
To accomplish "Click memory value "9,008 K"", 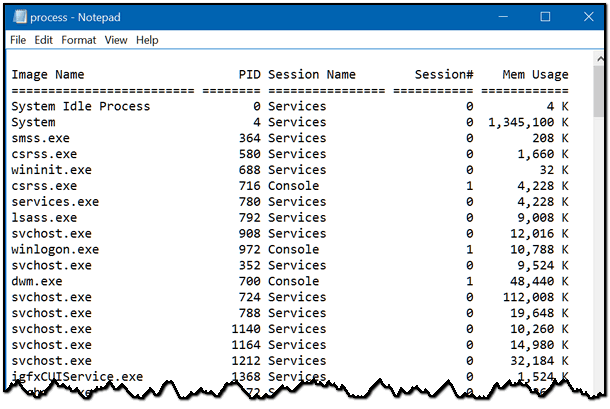I will click(543, 218).
